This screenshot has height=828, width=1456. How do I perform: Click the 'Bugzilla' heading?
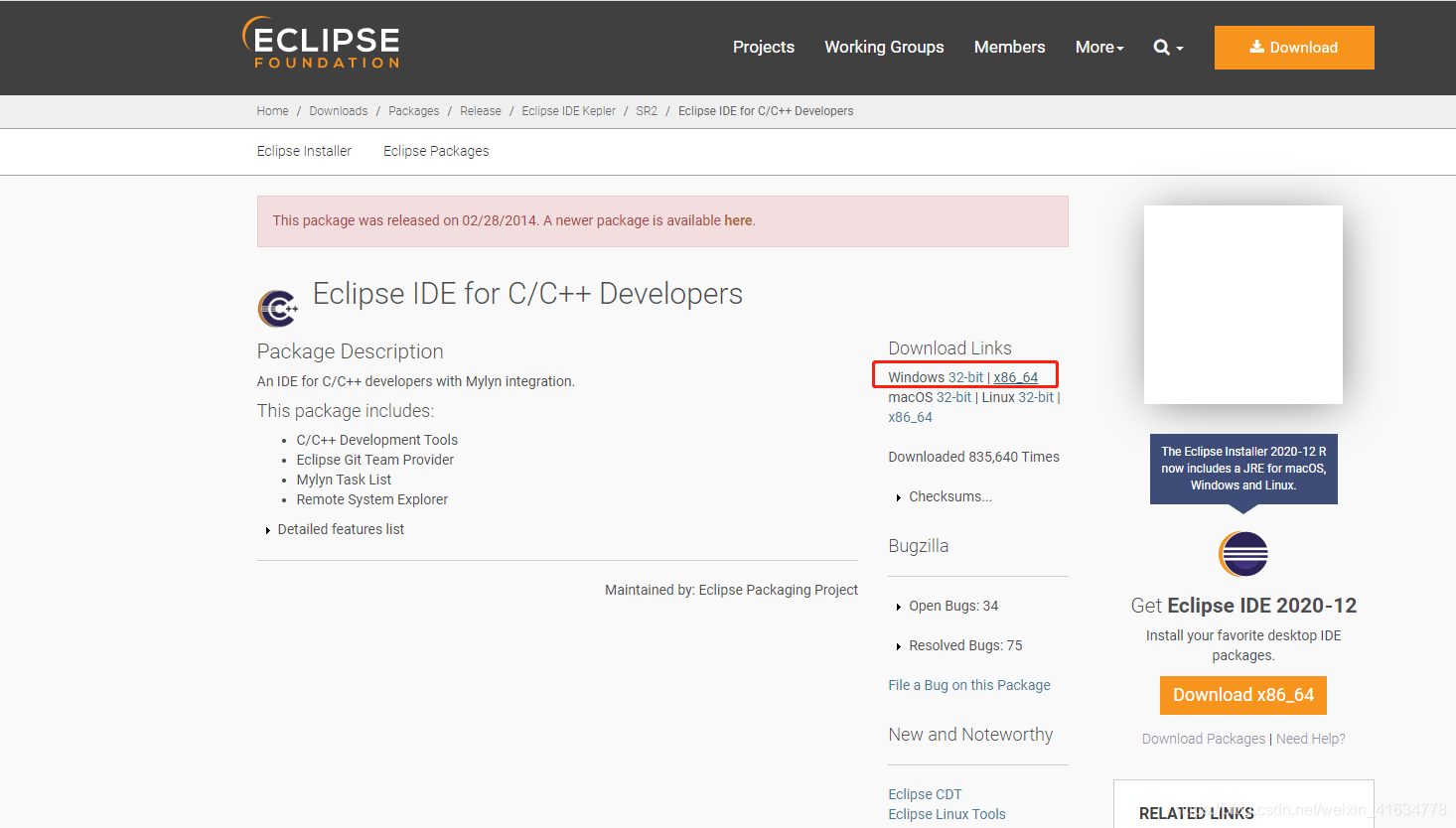click(919, 546)
